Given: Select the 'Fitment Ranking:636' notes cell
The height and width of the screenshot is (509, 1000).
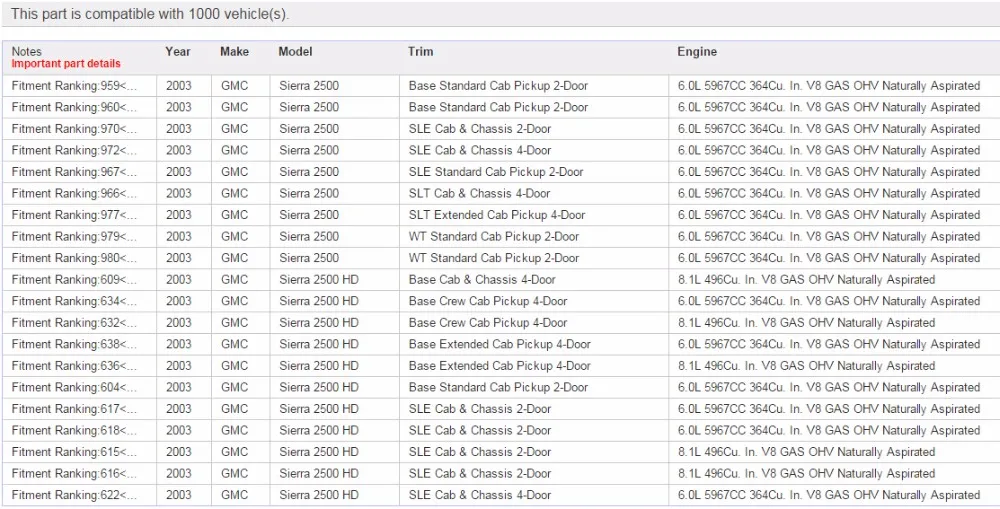Looking at the screenshot, I should pos(80,366).
